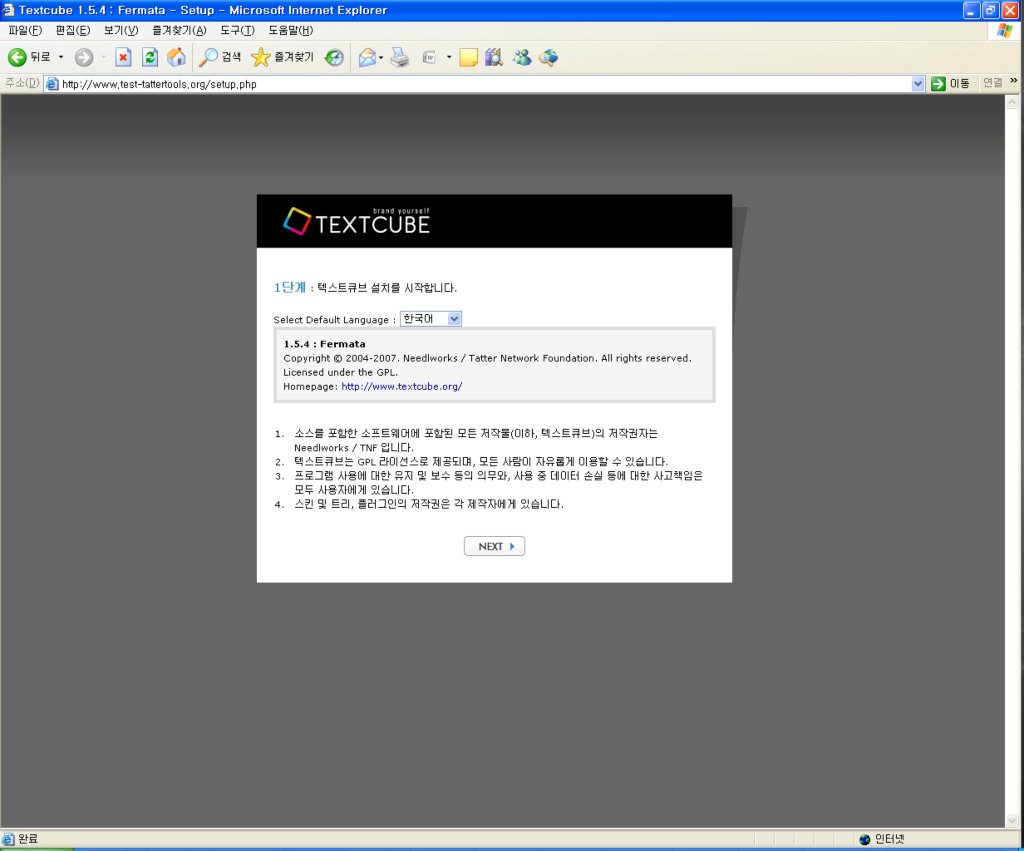Click the Windows flag logo throbber
The image size is (1024, 851).
click(x=1005, y=30)
